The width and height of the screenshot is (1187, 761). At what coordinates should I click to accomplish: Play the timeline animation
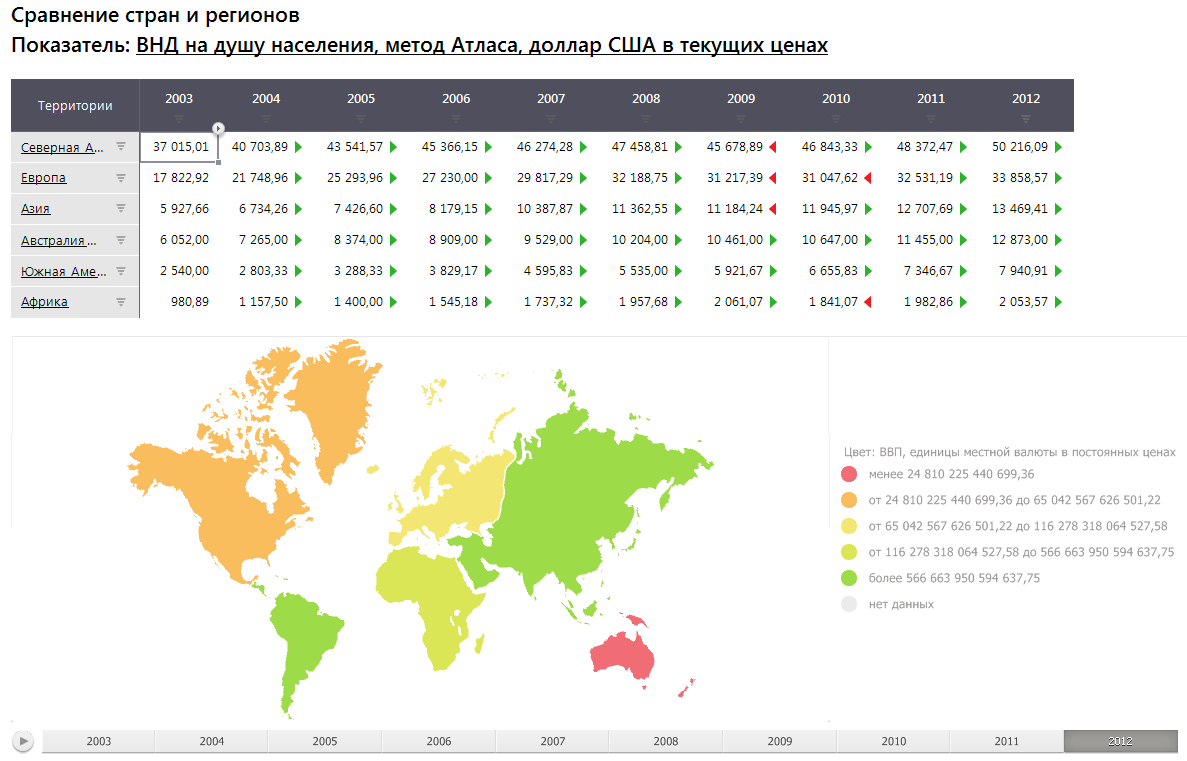tap(23, 741)
